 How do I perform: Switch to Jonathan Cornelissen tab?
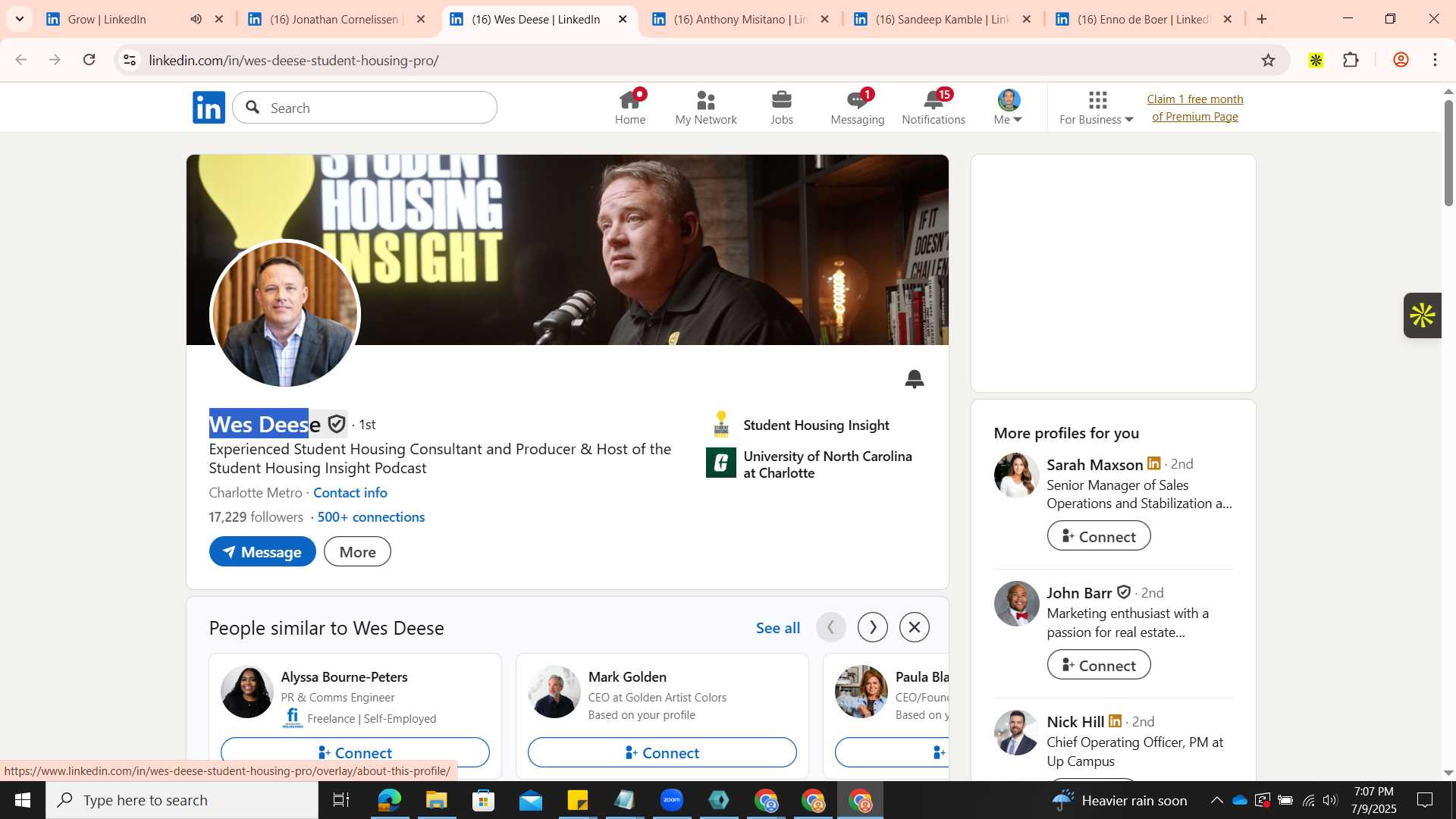(337, 19)
